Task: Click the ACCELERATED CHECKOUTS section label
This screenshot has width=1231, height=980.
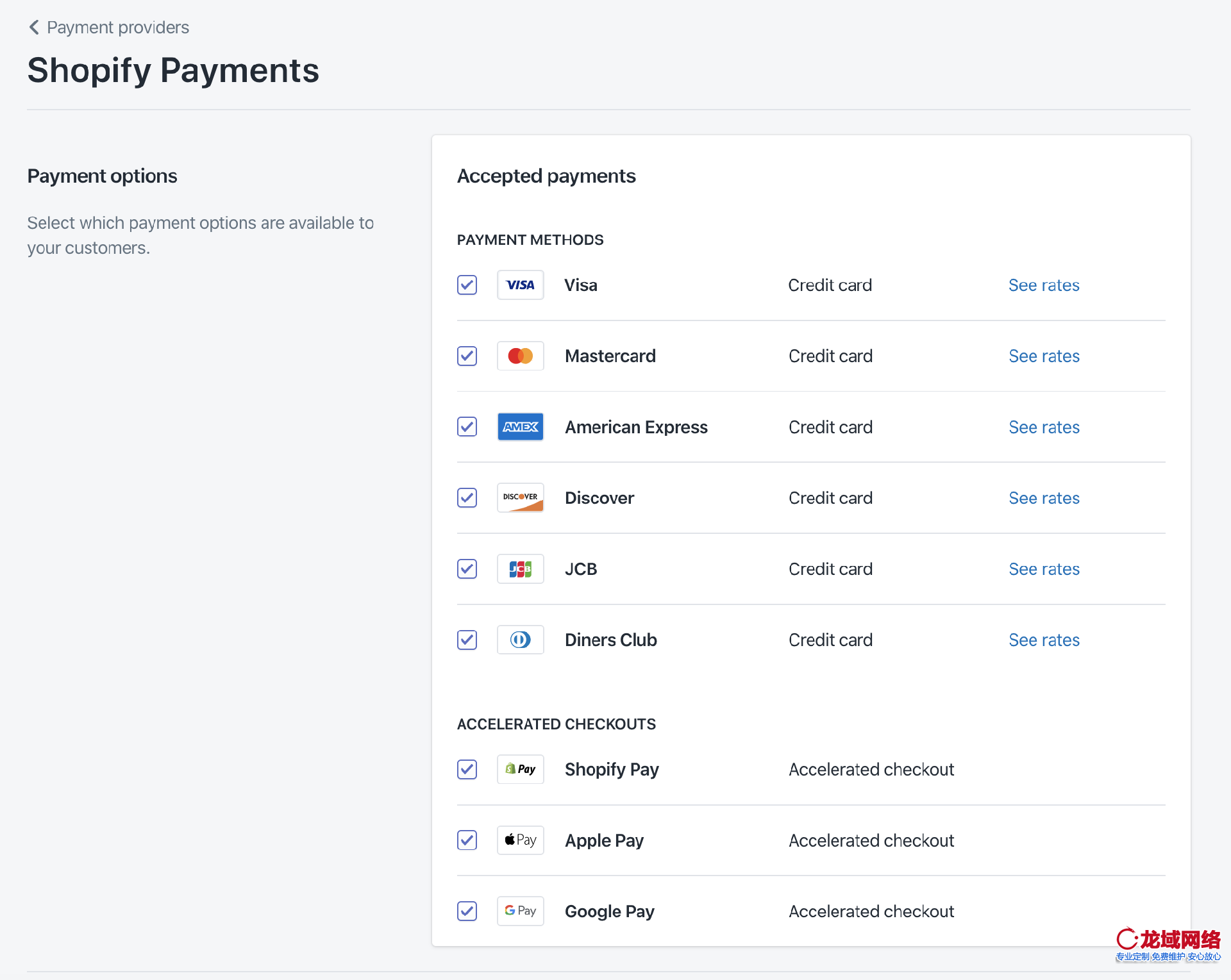Action: pos(557,724)
